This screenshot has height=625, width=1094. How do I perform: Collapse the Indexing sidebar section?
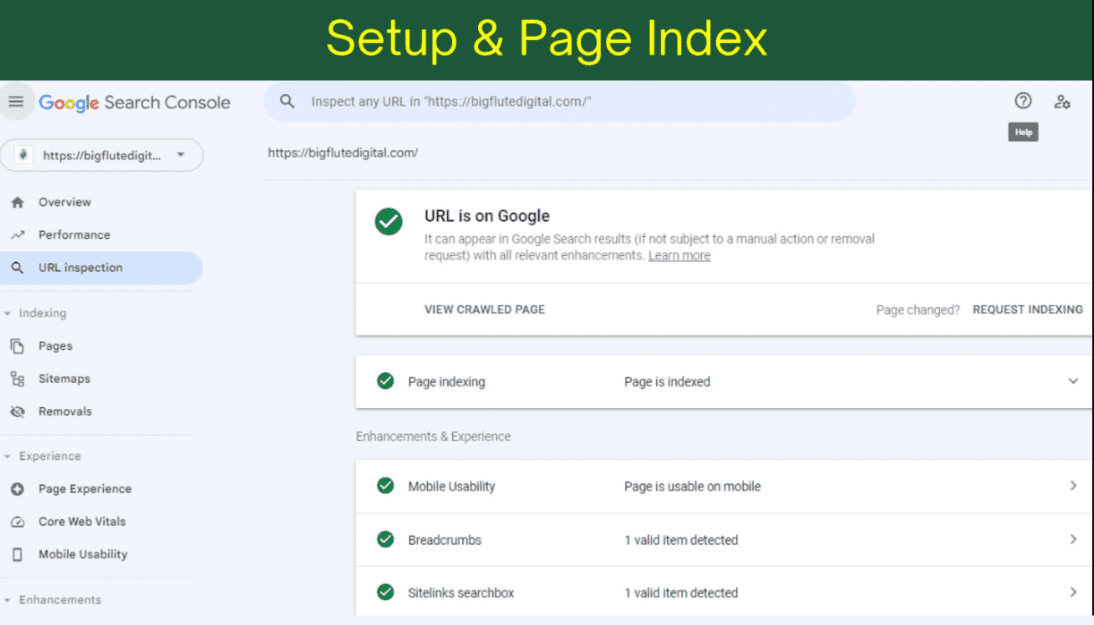pyautogui.click(x=9, y=314)
